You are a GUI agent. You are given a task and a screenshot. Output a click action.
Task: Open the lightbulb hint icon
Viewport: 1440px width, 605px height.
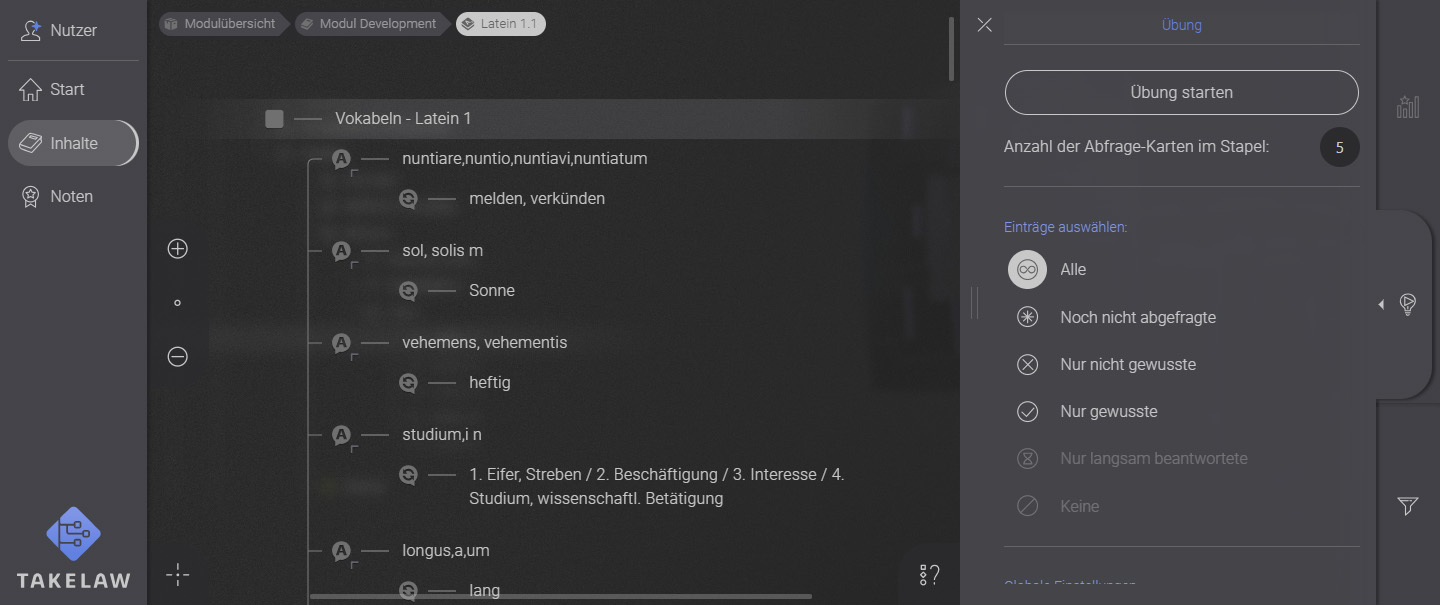[1408, 304]
